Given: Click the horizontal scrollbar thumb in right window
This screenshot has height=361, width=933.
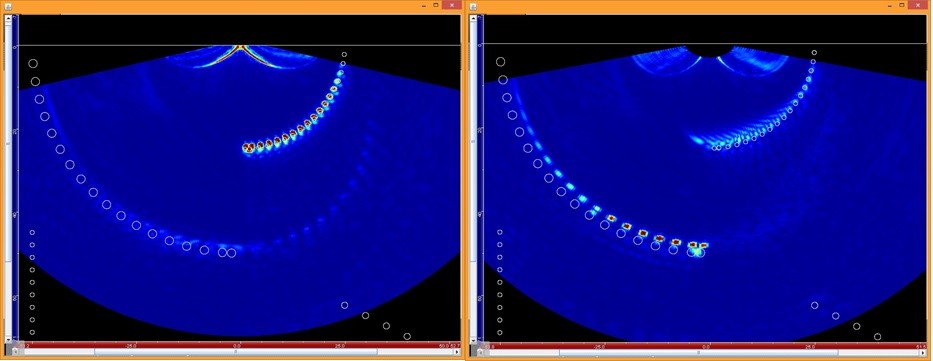Looking at the screenshot, I should [x=699, y=353].
